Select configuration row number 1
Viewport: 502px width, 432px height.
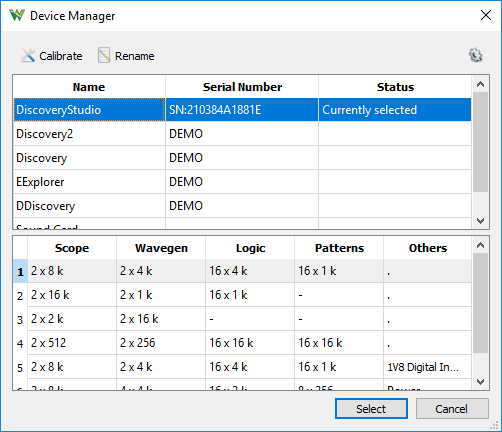click(20, 271)
